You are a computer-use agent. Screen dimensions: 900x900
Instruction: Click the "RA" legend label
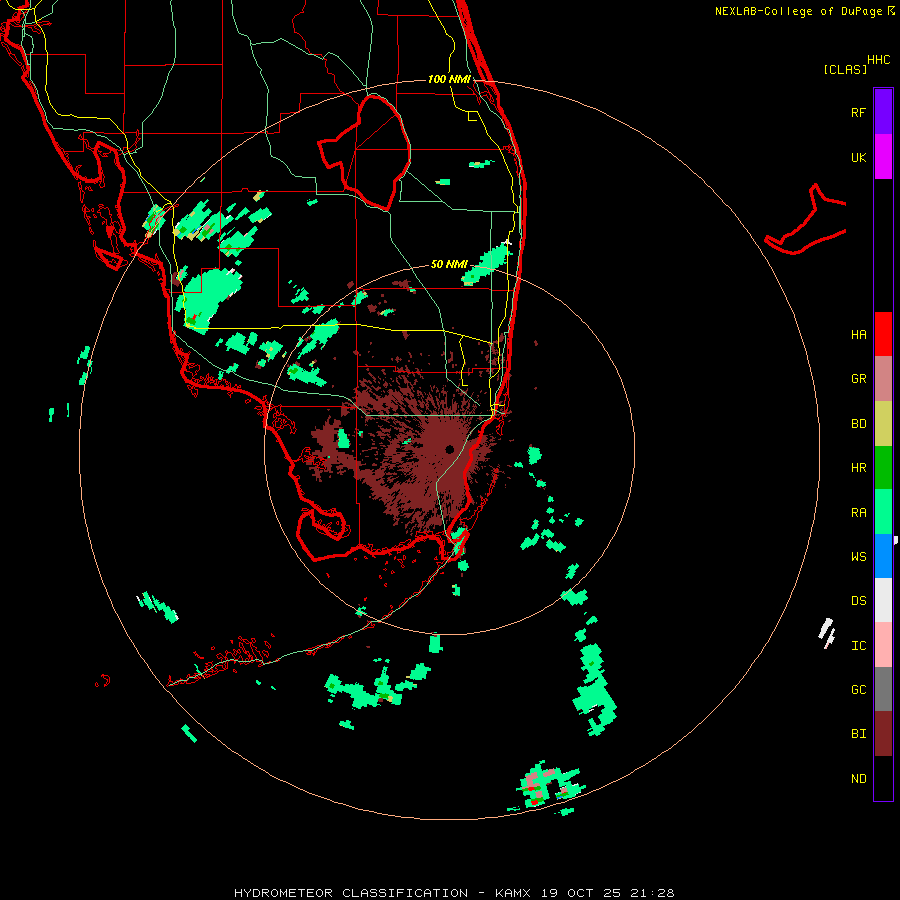click(858, 513)
